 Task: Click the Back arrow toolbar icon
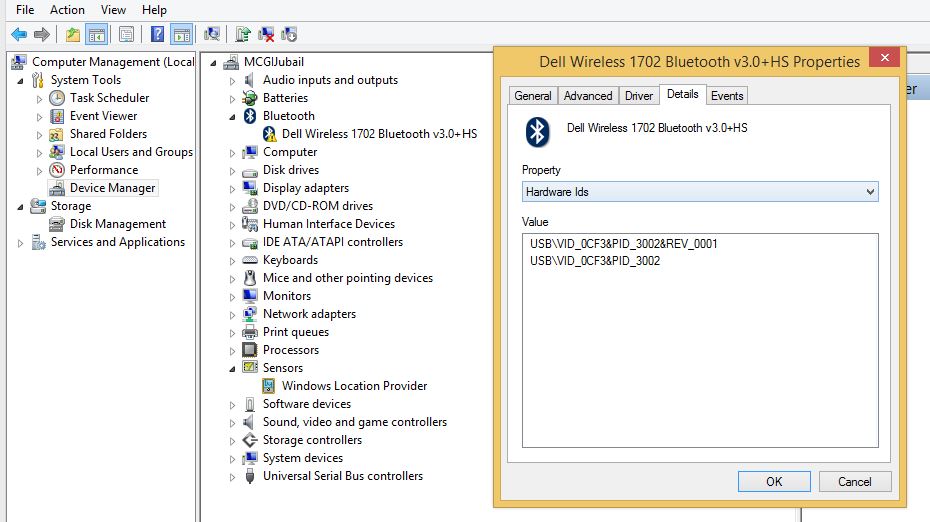19,34
